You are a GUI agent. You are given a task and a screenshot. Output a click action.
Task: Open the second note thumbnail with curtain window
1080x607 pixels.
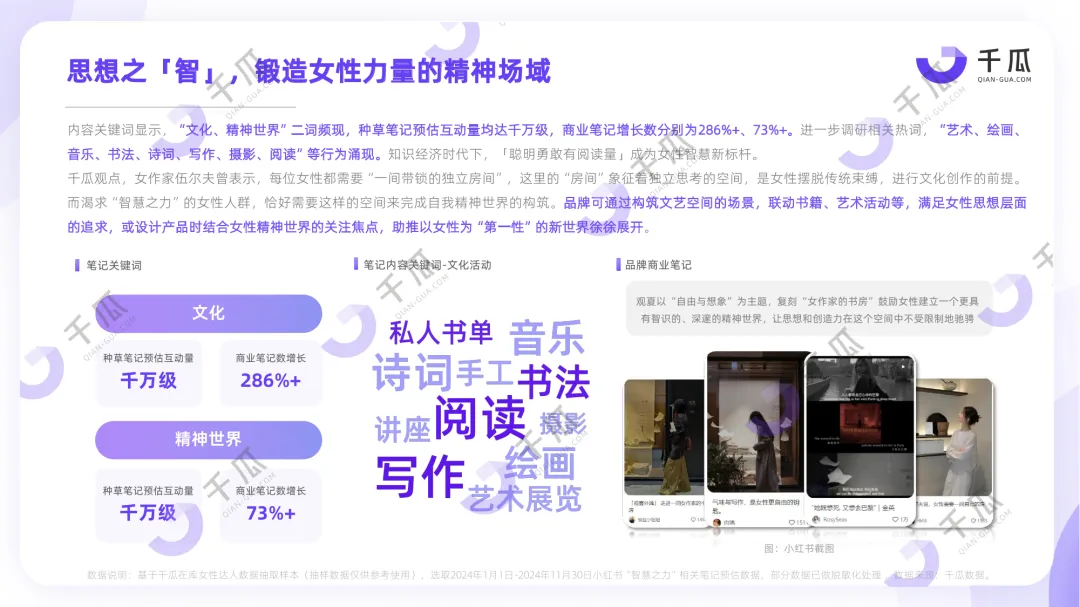point(757,440)
